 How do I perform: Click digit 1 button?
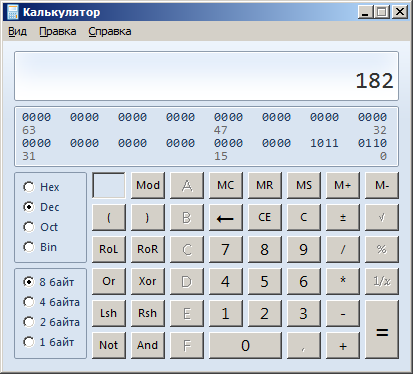[x=226, y=313]
